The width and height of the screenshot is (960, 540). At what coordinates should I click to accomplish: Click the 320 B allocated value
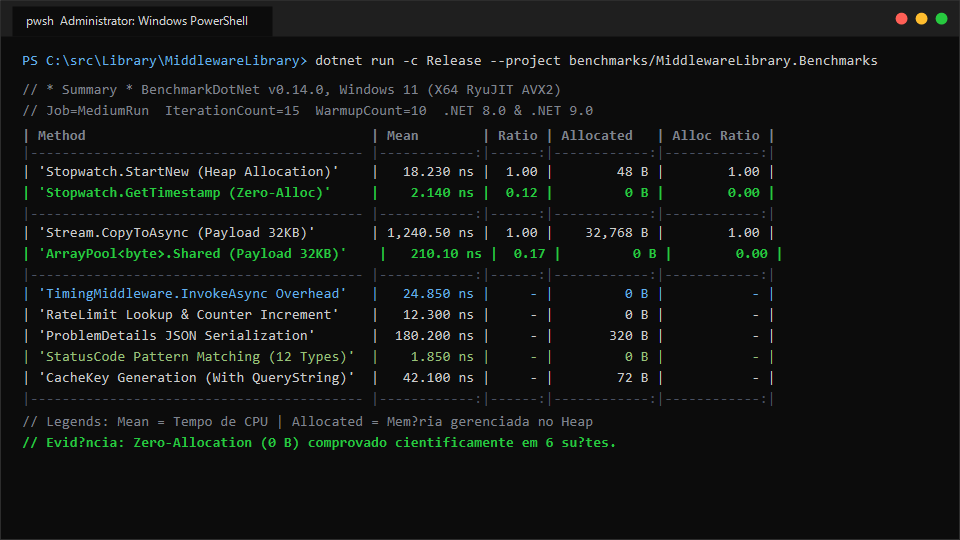(x=628, y=336)
